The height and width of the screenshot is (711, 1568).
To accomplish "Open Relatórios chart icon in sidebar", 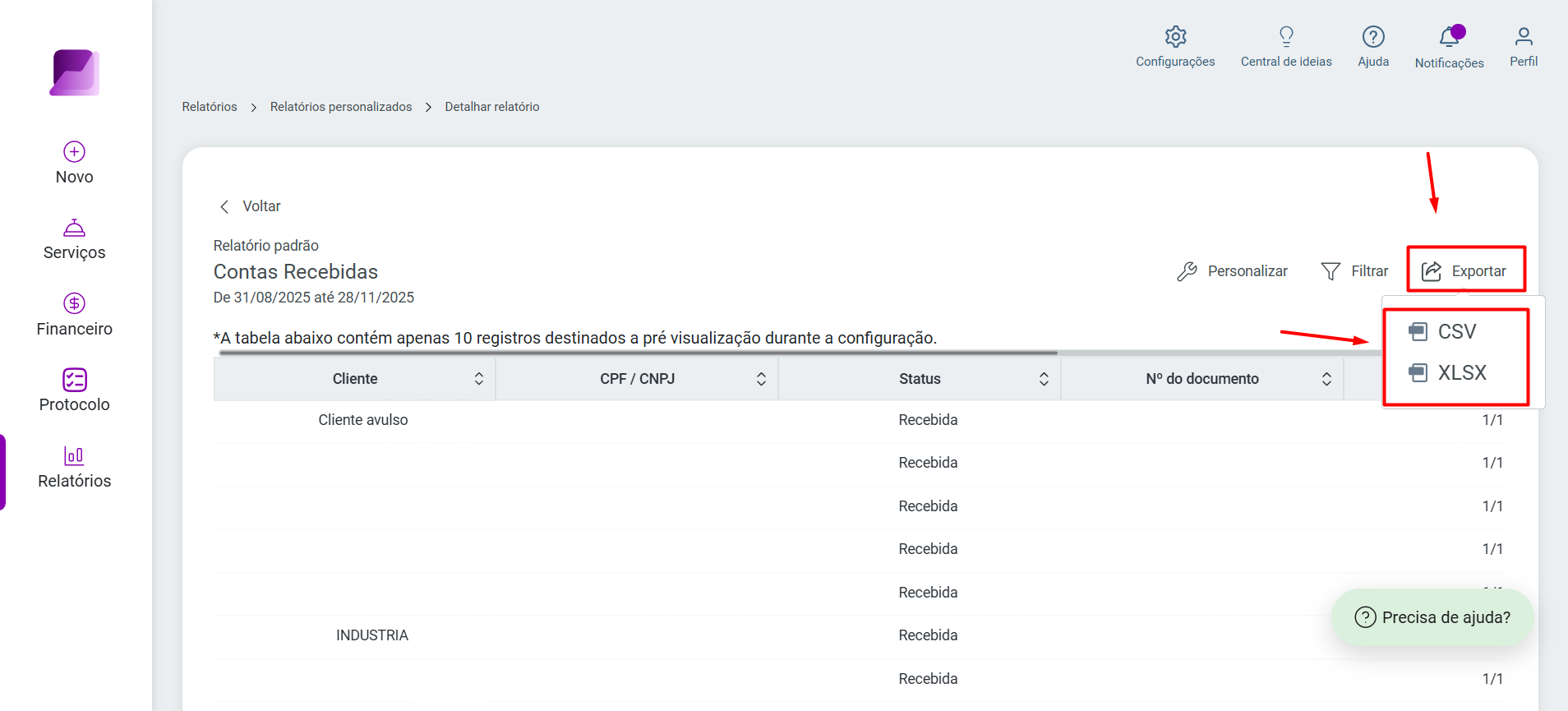I will [74, 455].
